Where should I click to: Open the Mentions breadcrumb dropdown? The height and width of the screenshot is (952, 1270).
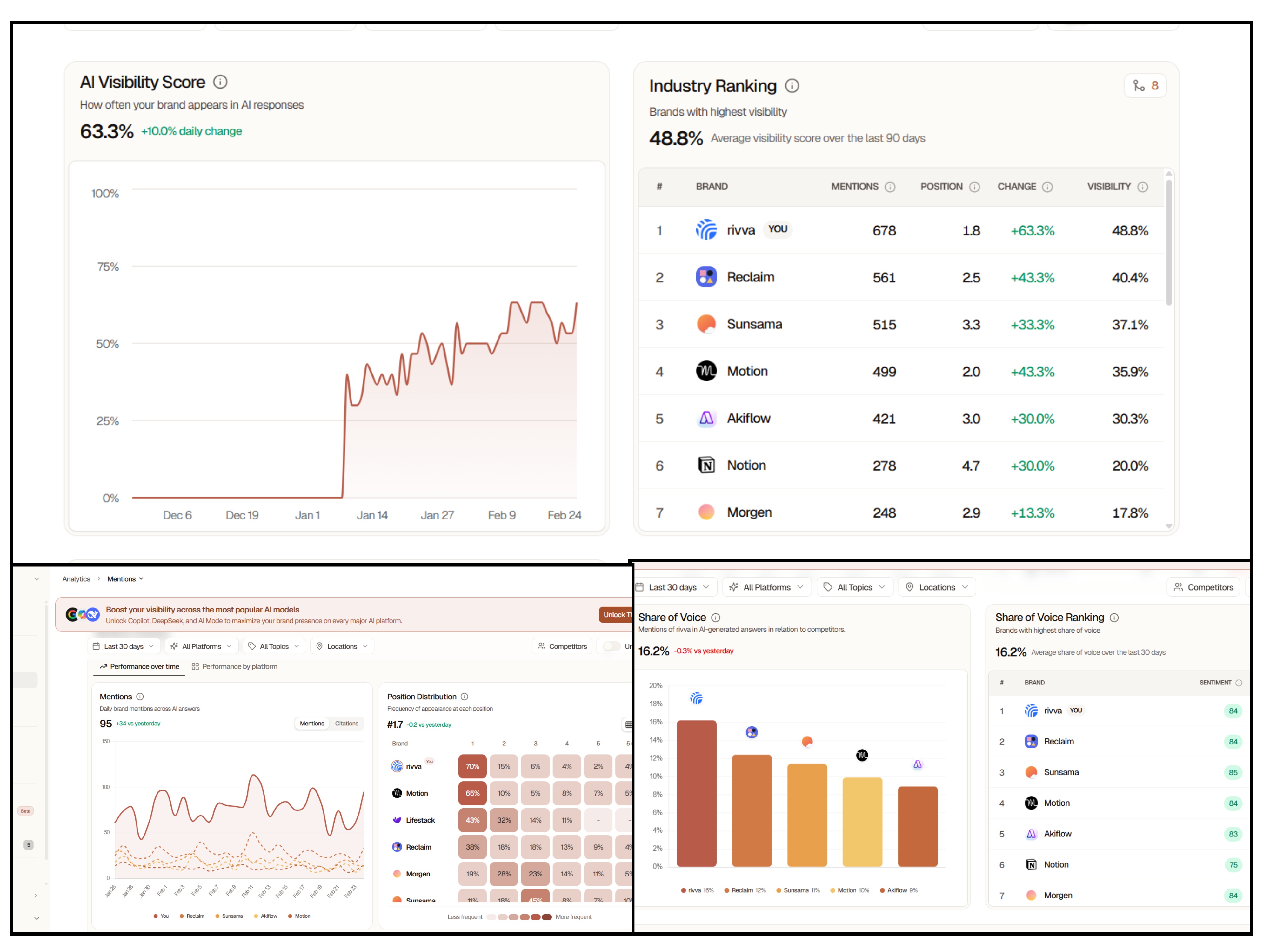pyautogui.click(x=125, y=579)
